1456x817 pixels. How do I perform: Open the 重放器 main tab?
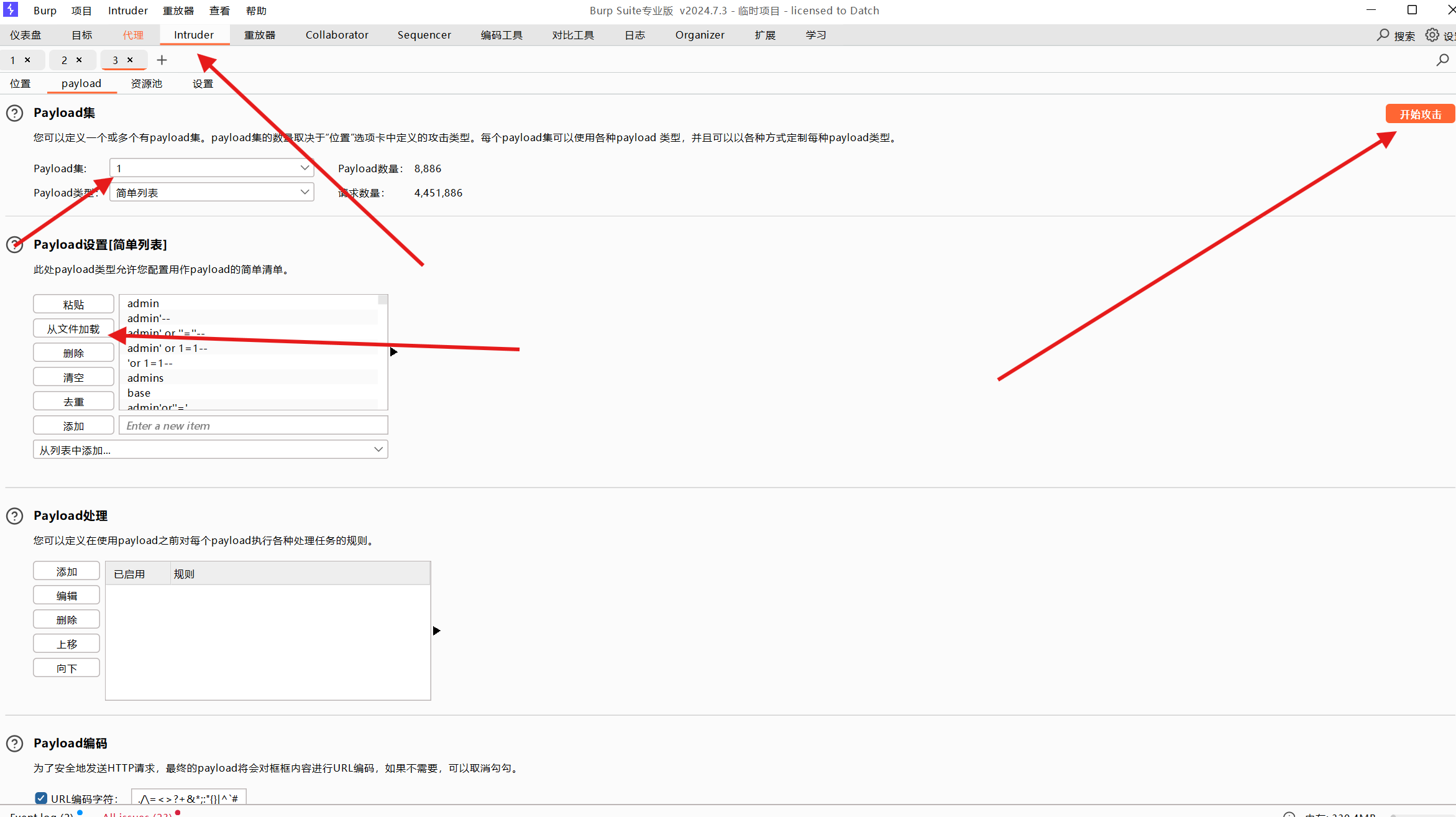point(259,35)
